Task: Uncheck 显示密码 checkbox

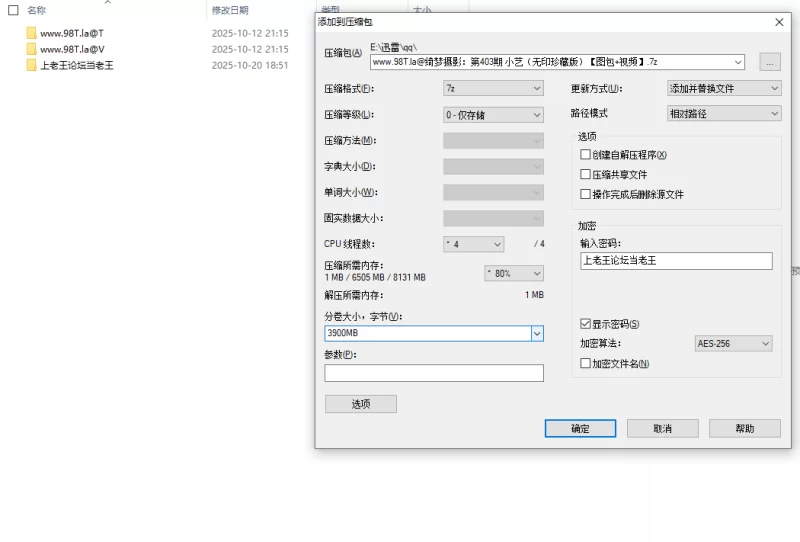Action: [586, 324]
